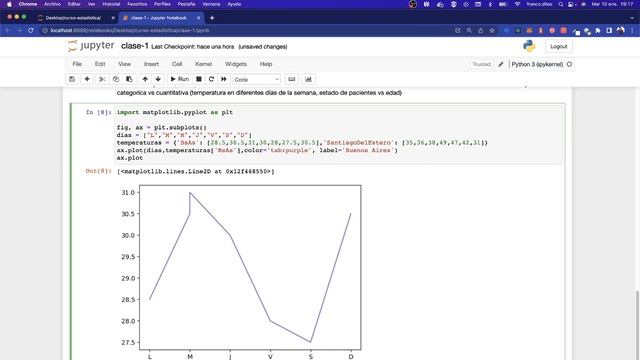Image resolution: width=640 pixels, height=360 pixels.
Task: Go back in browser history
Action: pos(7,31)
